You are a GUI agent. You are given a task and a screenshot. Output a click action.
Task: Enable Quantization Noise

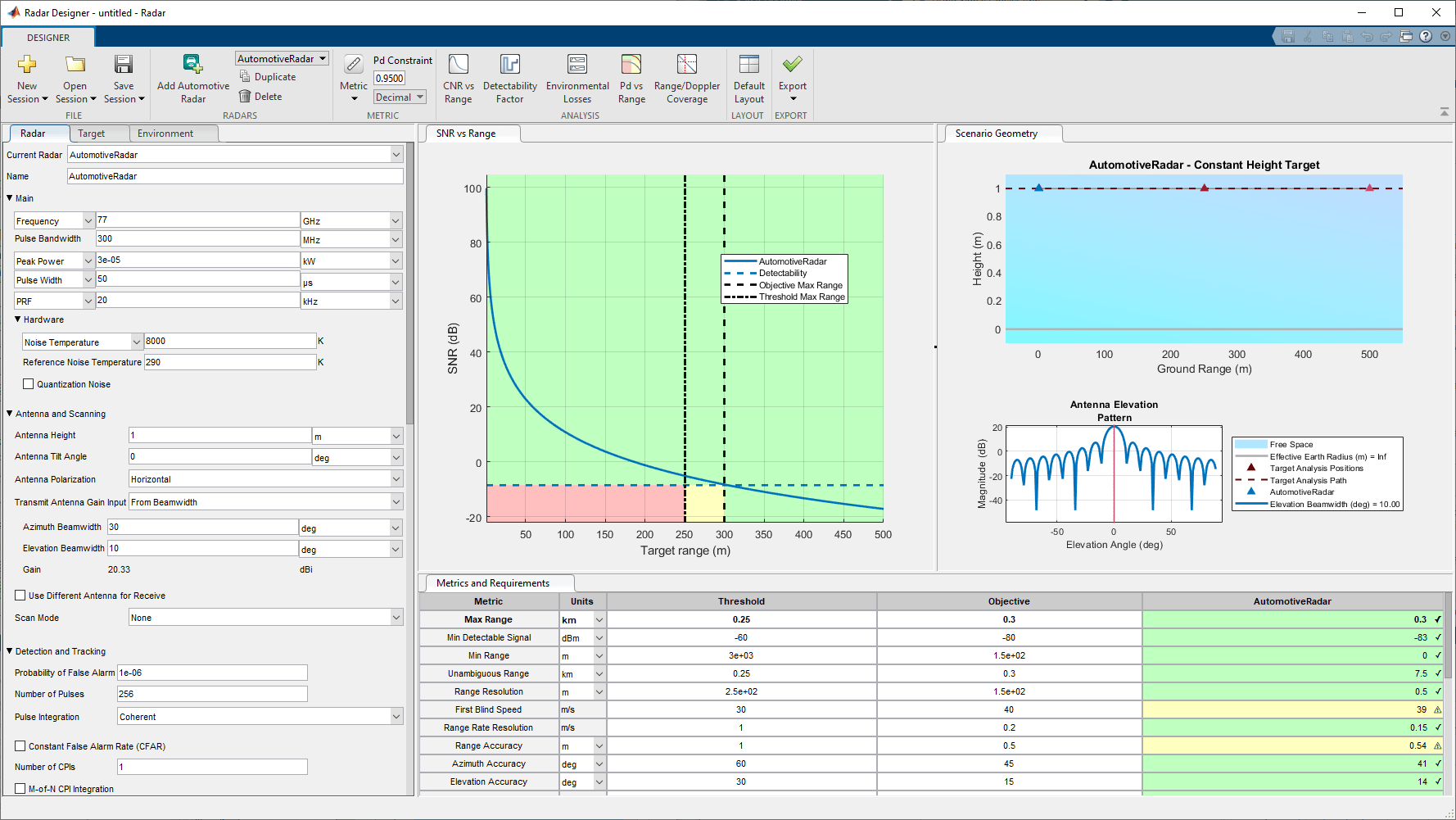[28, 383]
